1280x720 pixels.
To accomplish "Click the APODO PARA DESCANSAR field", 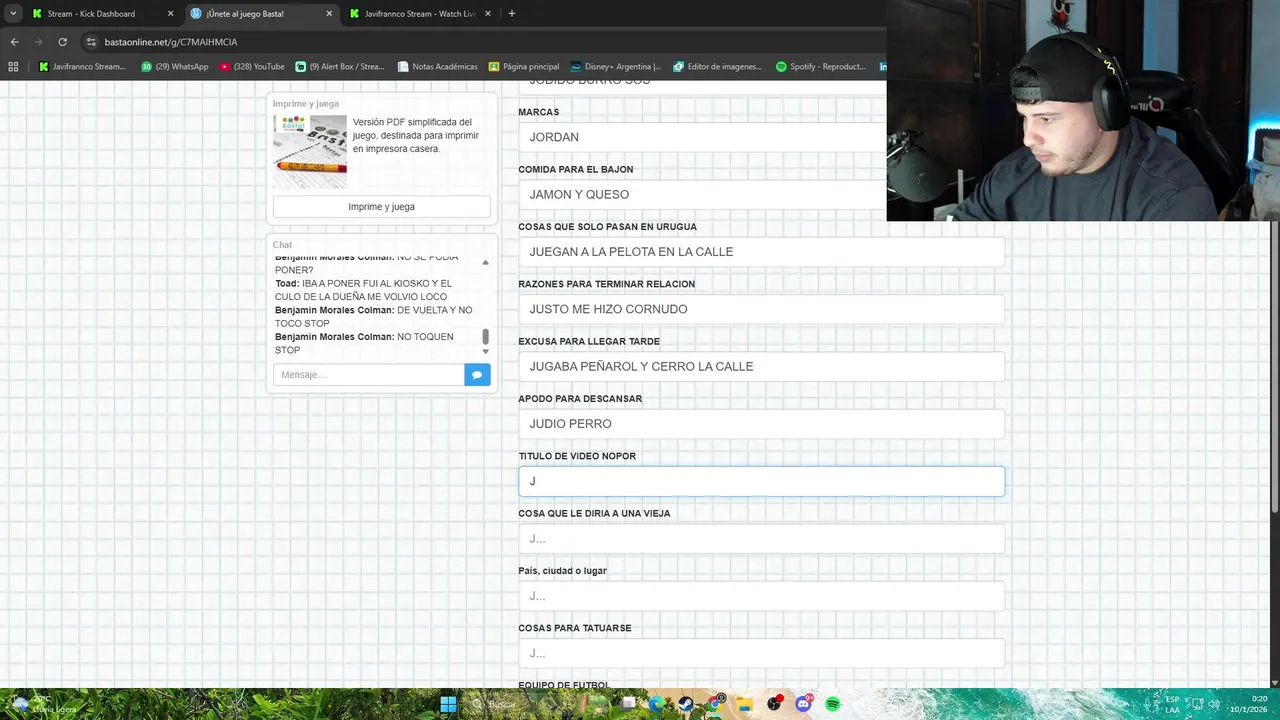I will pos(761,424).
